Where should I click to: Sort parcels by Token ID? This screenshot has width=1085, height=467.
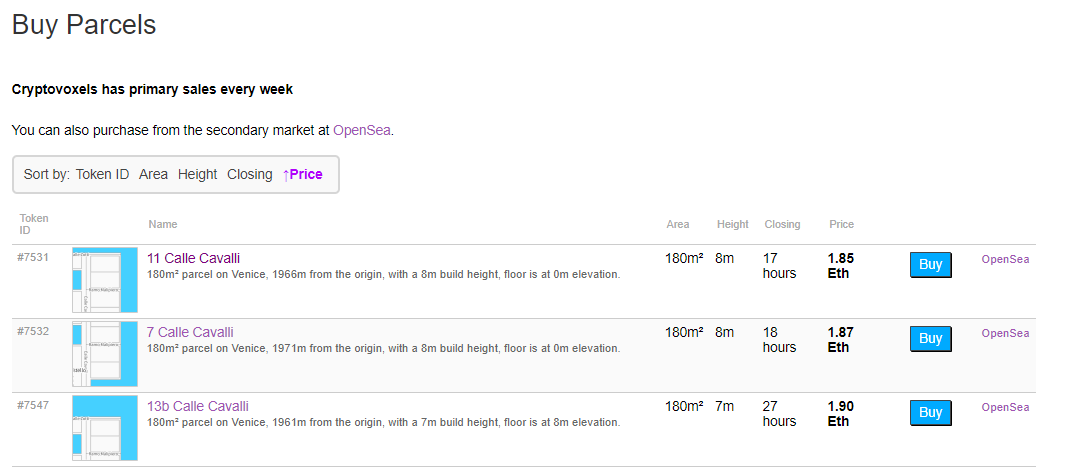click(x=102, y=174)
